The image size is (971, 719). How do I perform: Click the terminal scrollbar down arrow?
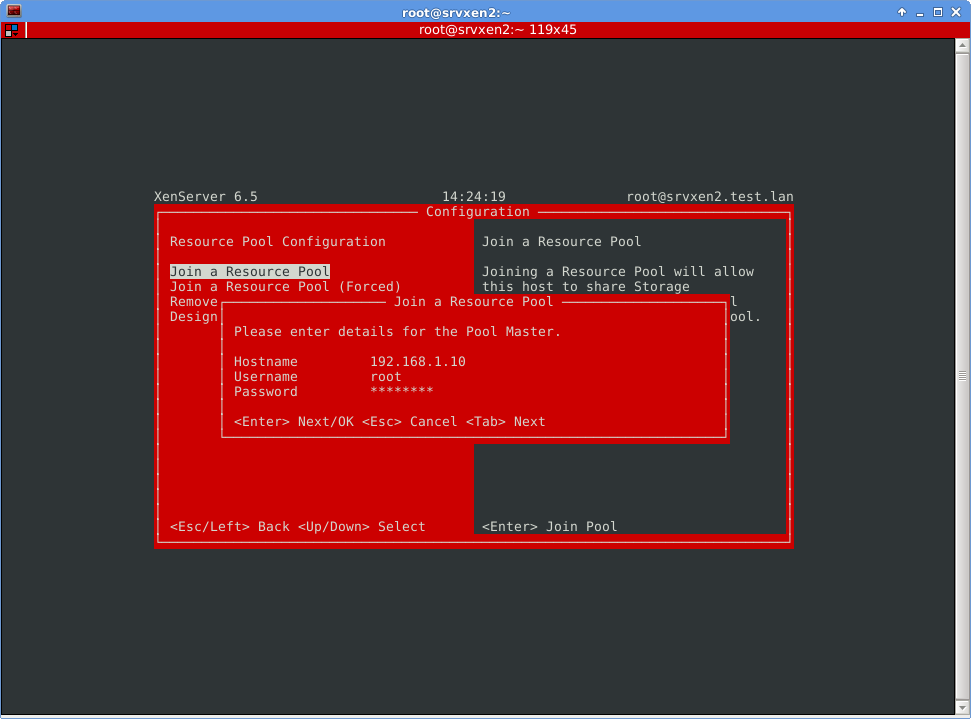962,707
